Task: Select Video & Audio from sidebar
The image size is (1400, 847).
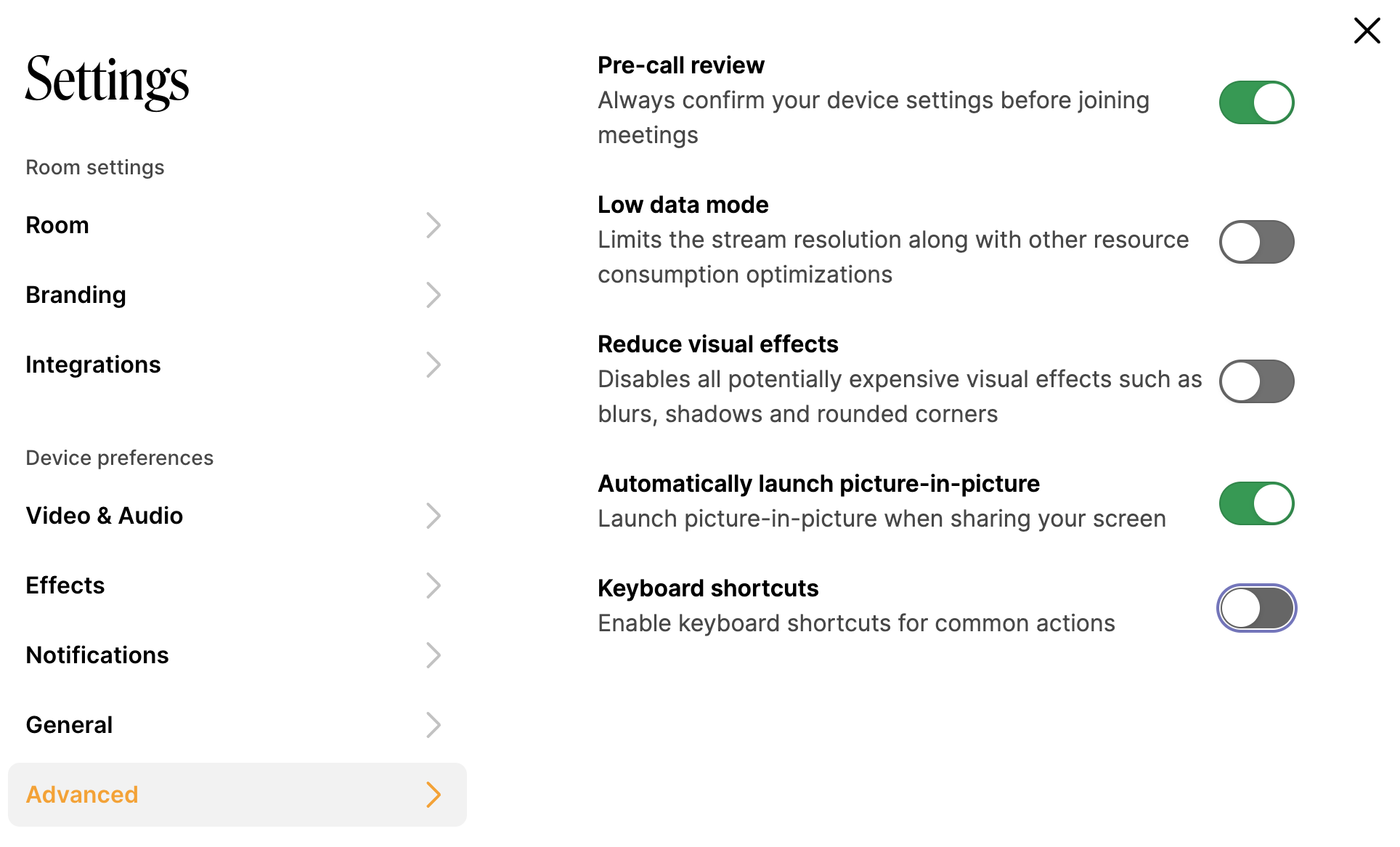Action: click(x=104, y=516)
